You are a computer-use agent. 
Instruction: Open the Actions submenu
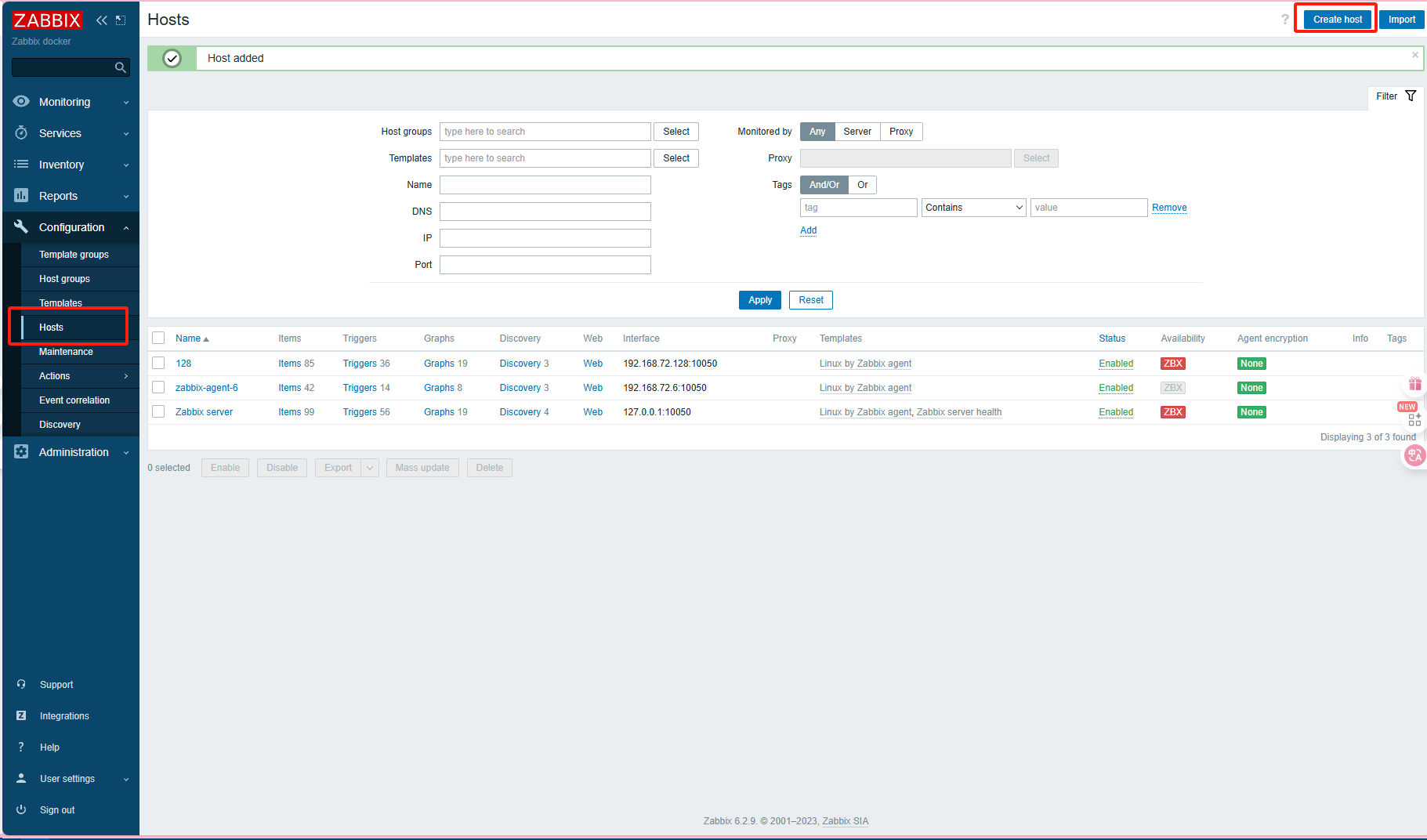(x=81, y=376)
